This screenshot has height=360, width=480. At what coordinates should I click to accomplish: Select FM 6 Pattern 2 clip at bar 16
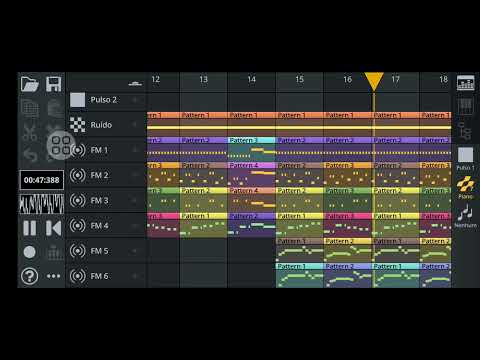[x=348, y=275]
